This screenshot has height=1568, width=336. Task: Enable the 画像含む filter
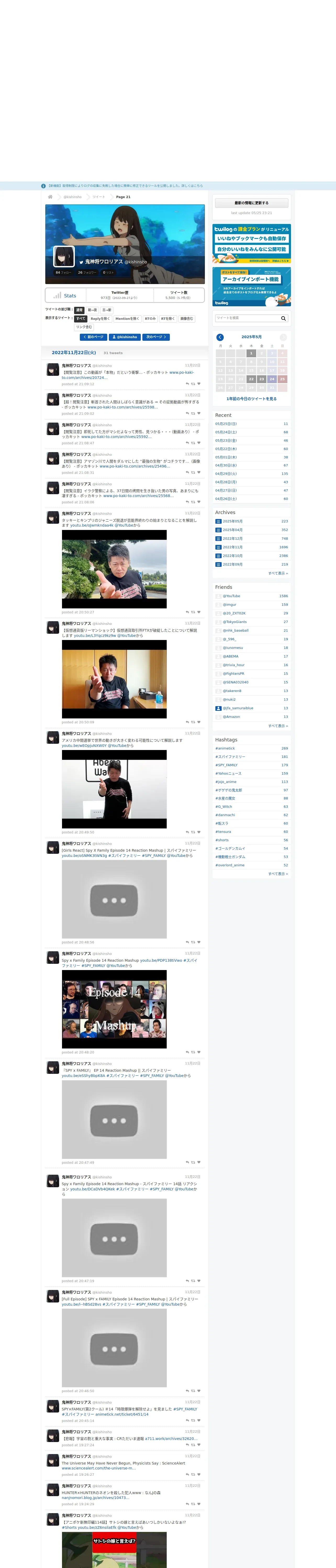[x=187, y=318]
